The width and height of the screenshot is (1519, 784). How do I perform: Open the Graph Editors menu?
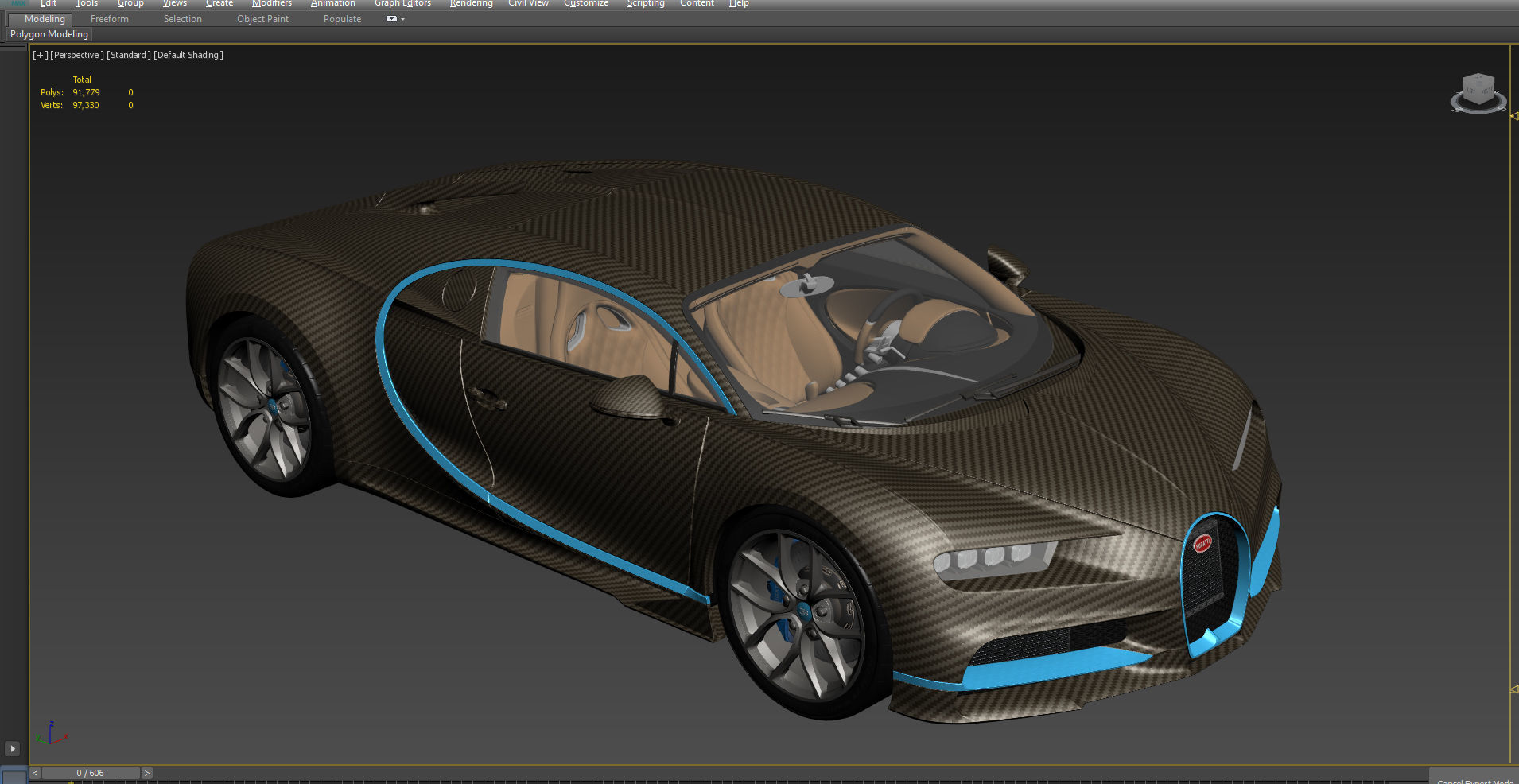[x=402, y=3]
